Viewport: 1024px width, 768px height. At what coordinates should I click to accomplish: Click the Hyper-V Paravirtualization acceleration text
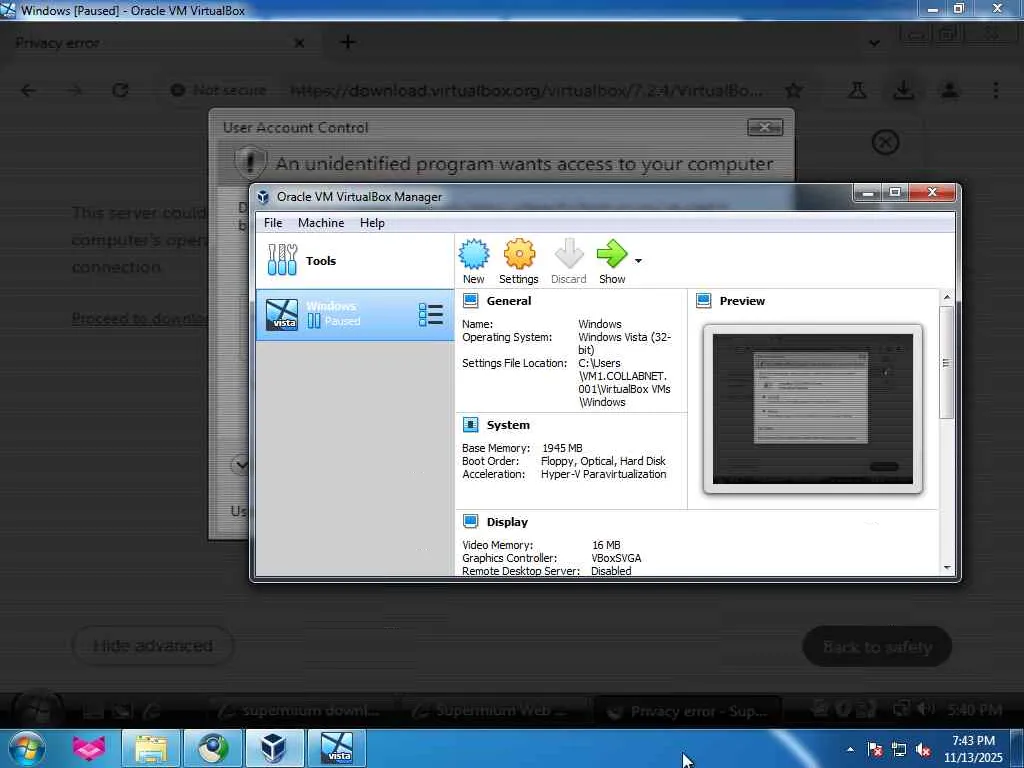point(603,474)
